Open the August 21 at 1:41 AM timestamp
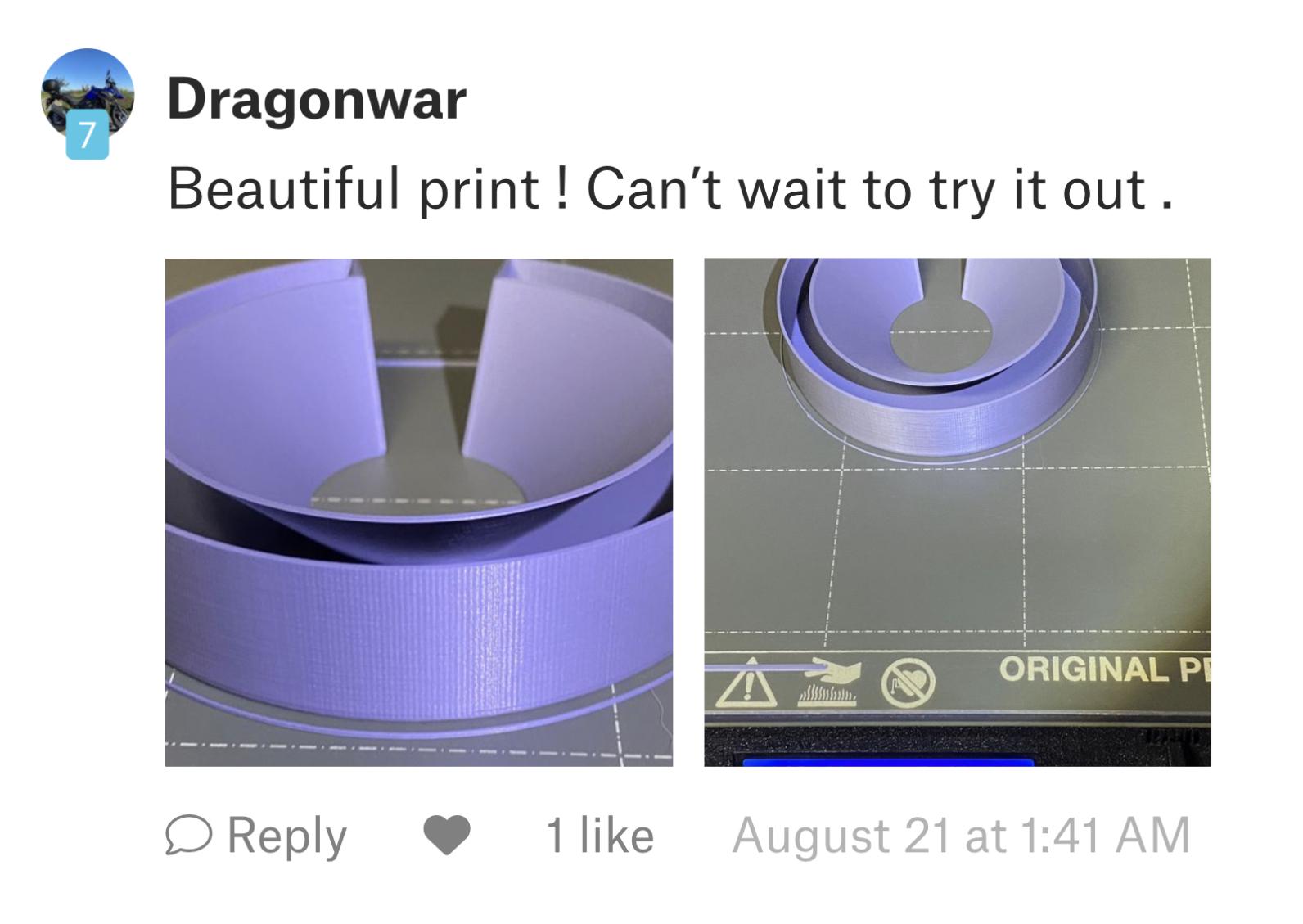This screenshot has height=924, width=1303. tap(962, 836)
